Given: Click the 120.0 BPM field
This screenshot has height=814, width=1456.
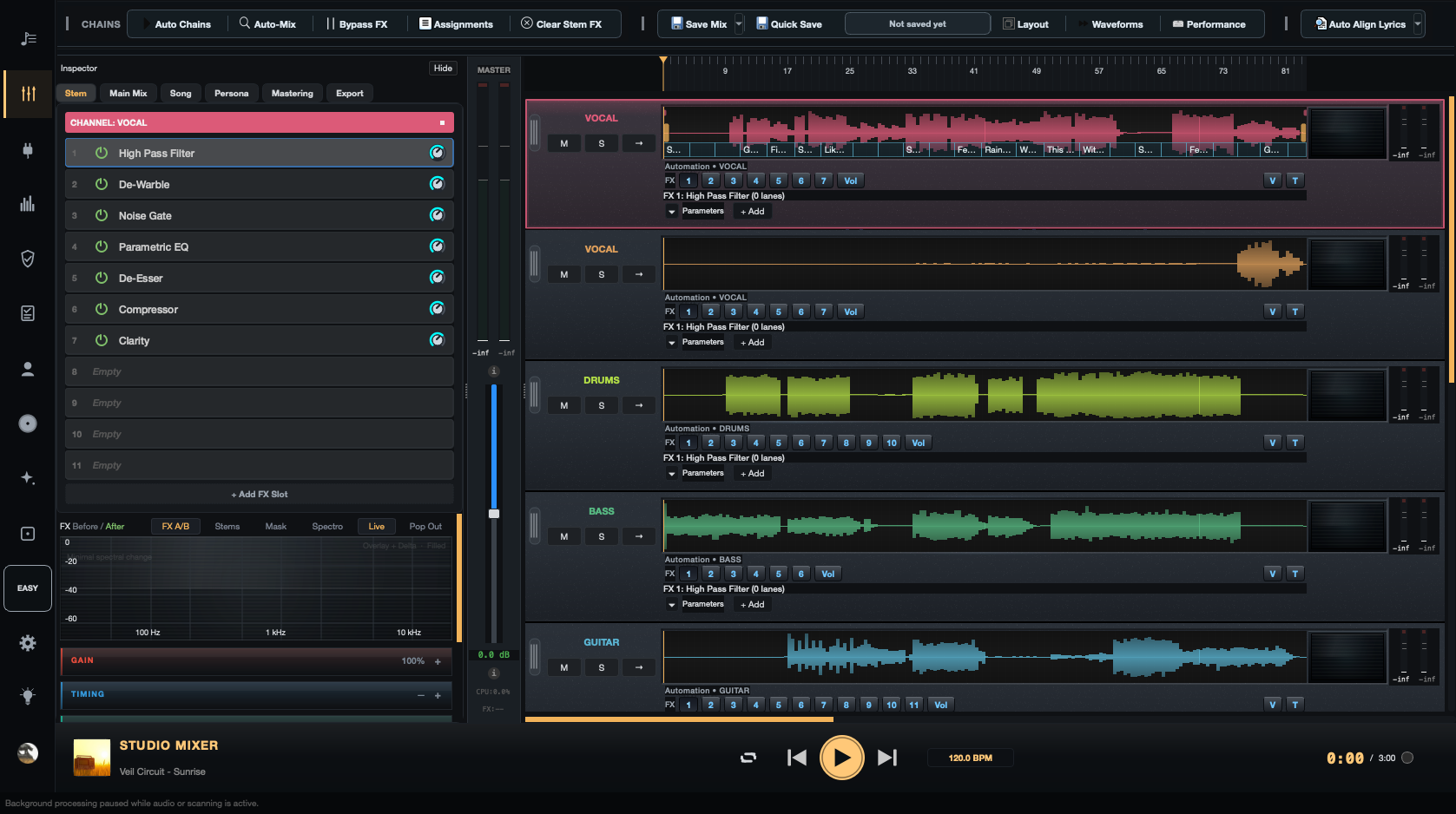Looking at the screenshot, I should [970, 758].
